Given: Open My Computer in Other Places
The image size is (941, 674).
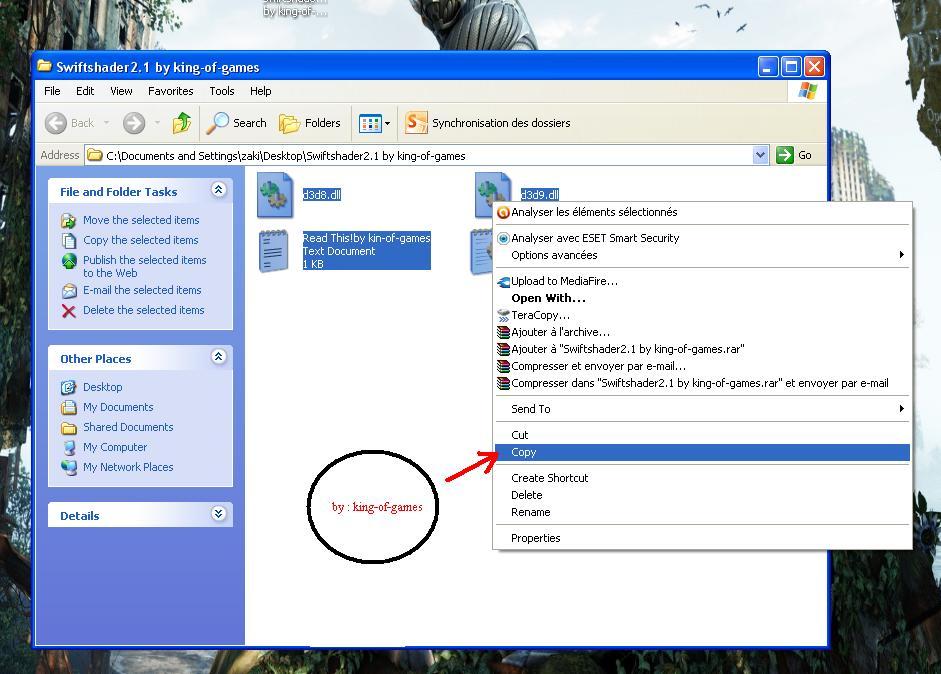Looking at the screenshot, I should [x=115, y=447].
